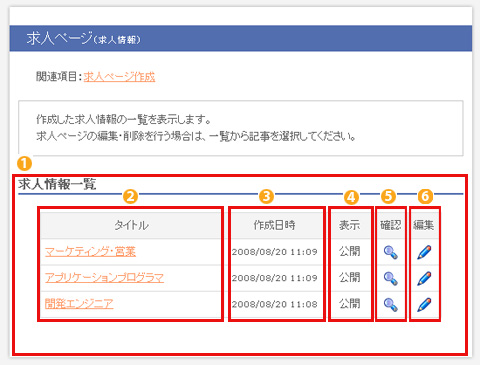Image resolution: width=480 pixels, height=365 pixels.
Task: Edit 開発エンジニア with the pencil icon
Action: [x=424, y=304]
